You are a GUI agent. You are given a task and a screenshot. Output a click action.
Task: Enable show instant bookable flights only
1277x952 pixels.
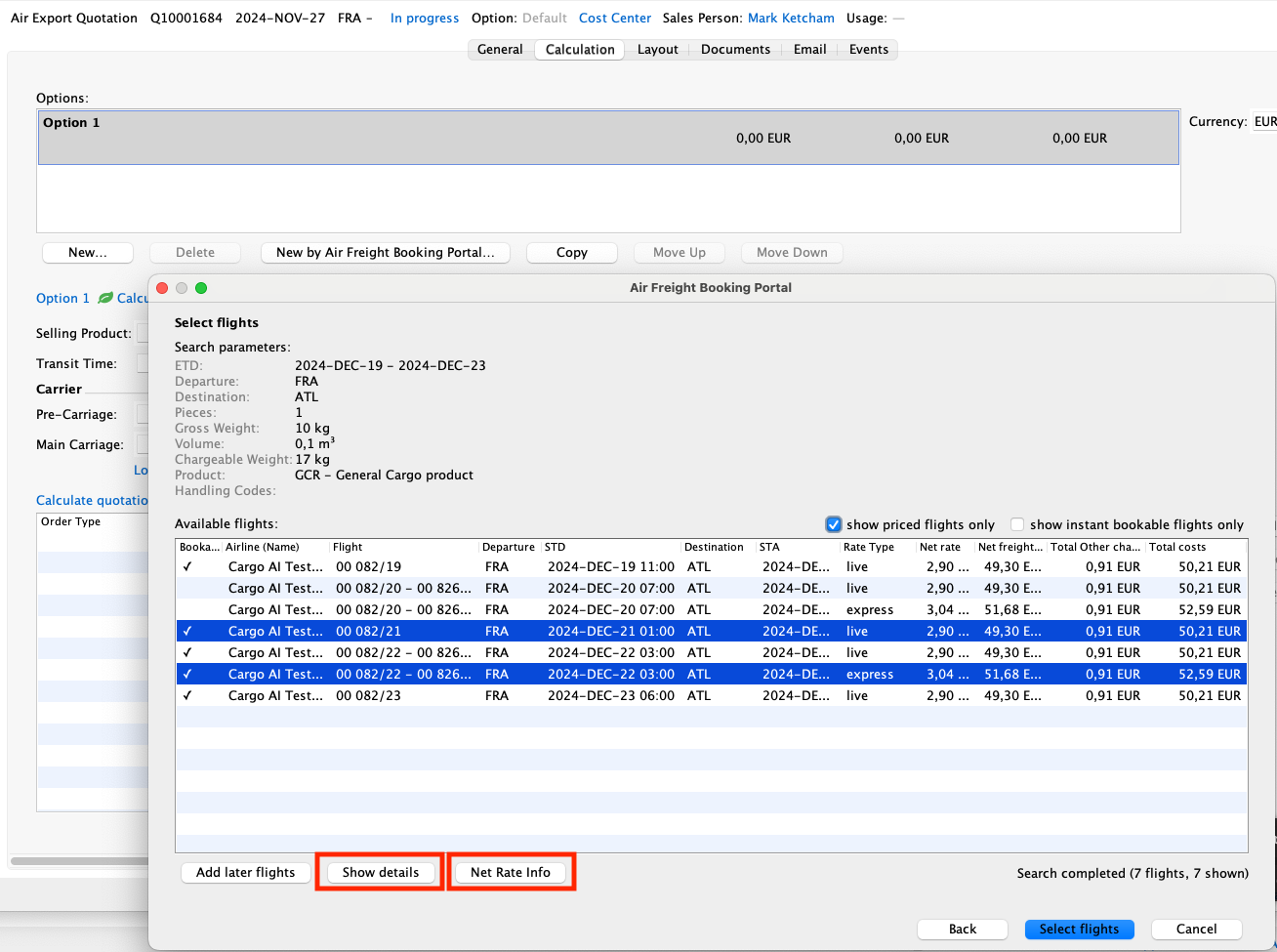pos(1016,524)
